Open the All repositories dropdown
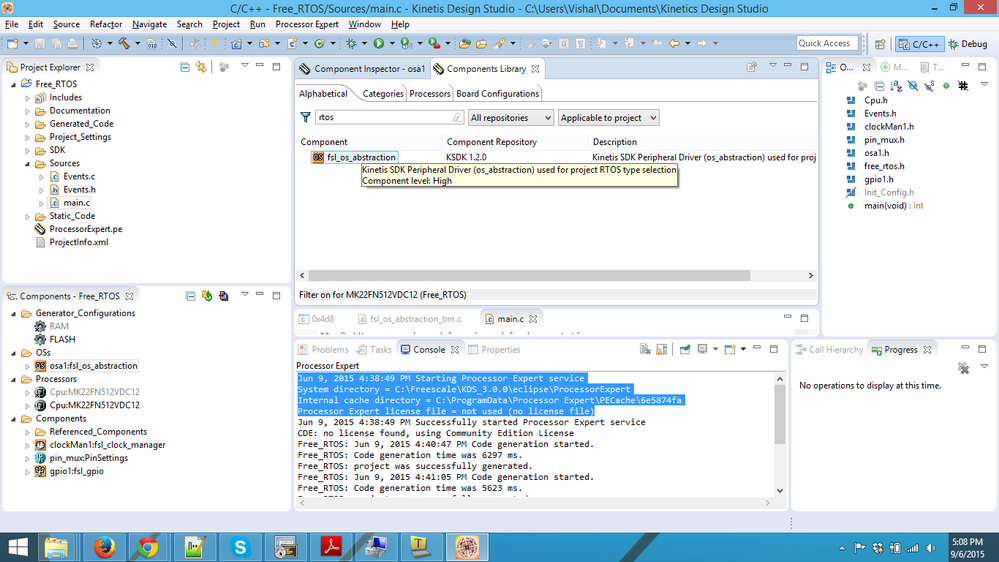Image resolution: width=999 pixels, height=562 pixels. coord(510,118)
